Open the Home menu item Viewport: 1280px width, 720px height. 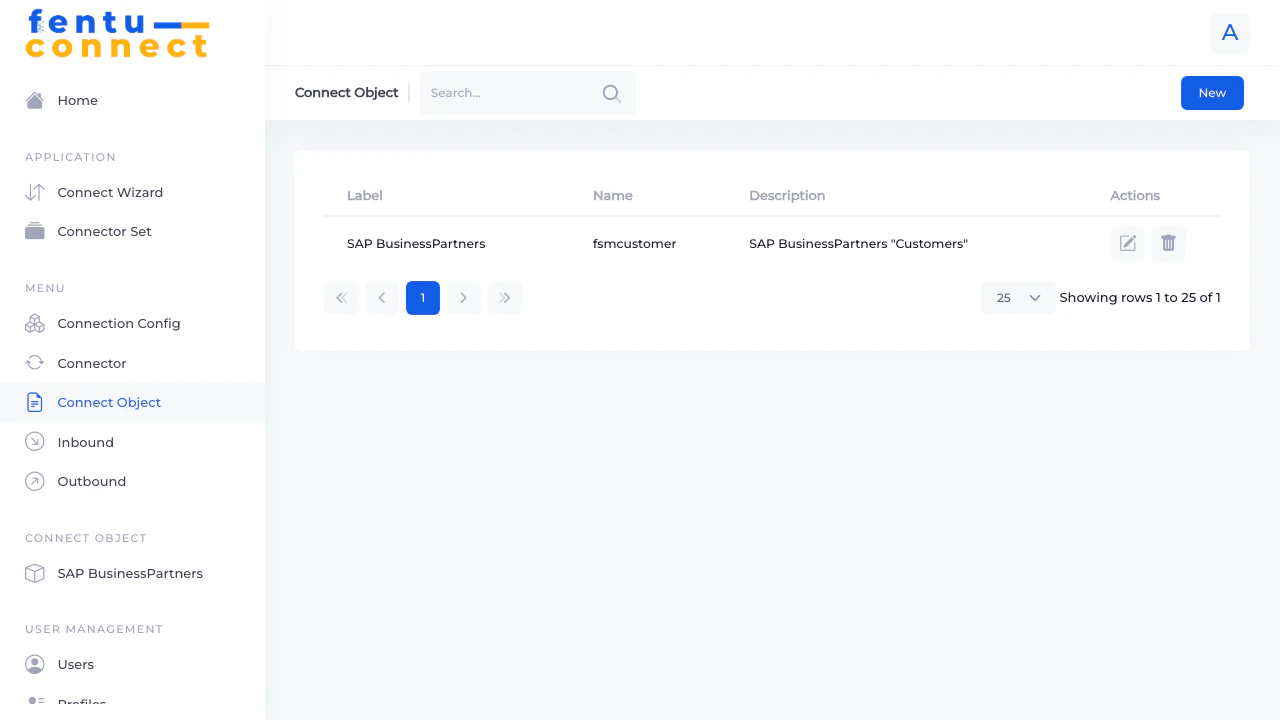point(77,100)
